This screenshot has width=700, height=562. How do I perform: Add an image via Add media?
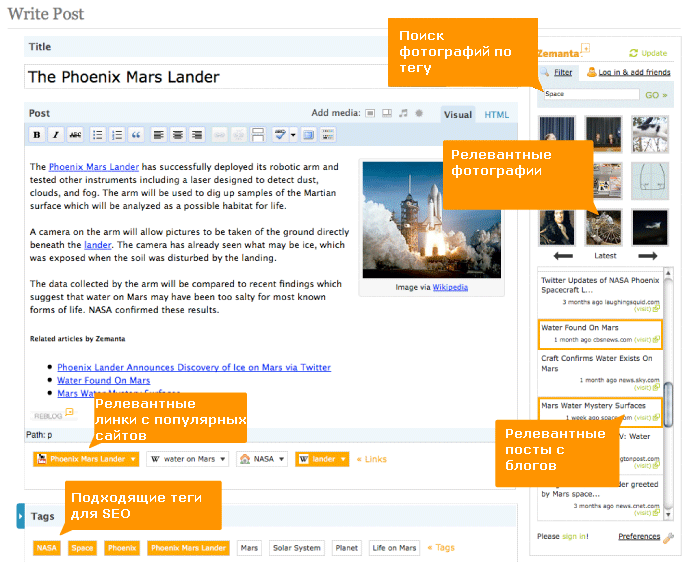click(370, 113)
